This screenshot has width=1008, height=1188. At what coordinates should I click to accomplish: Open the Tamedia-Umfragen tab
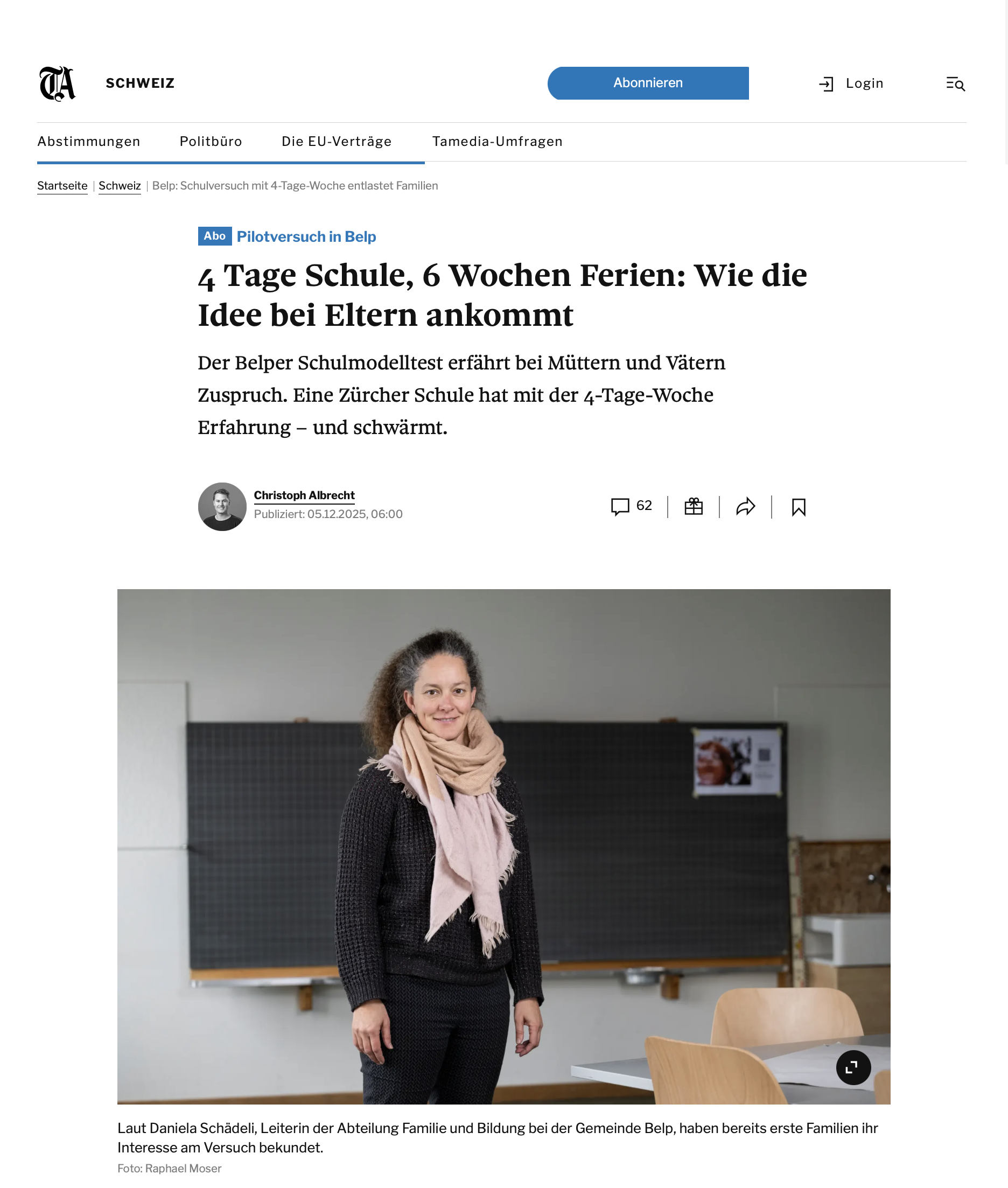pyautogui.click(x=497, y=142)
